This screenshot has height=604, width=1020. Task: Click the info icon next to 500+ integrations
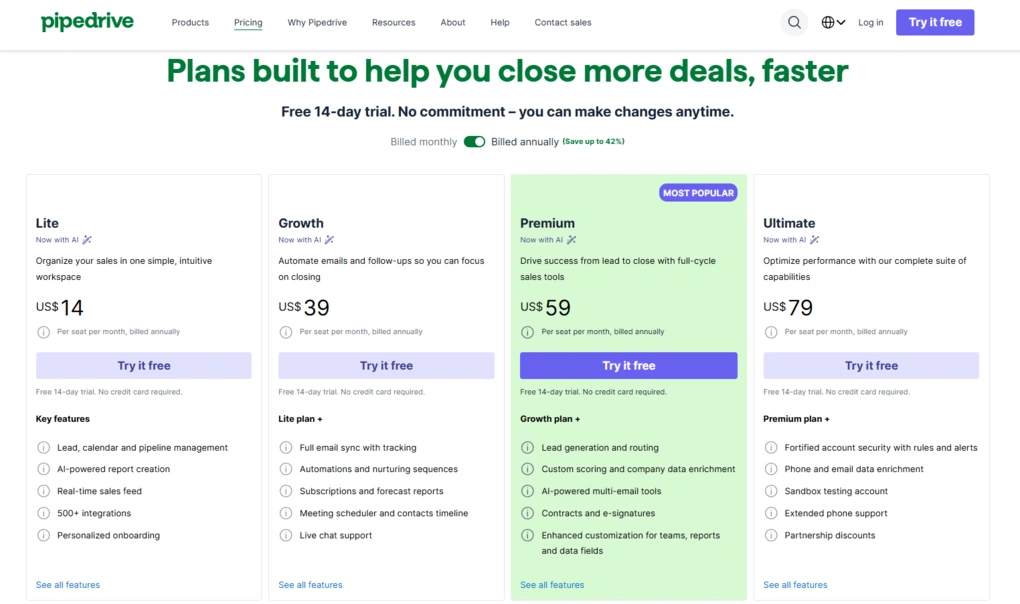42,513
